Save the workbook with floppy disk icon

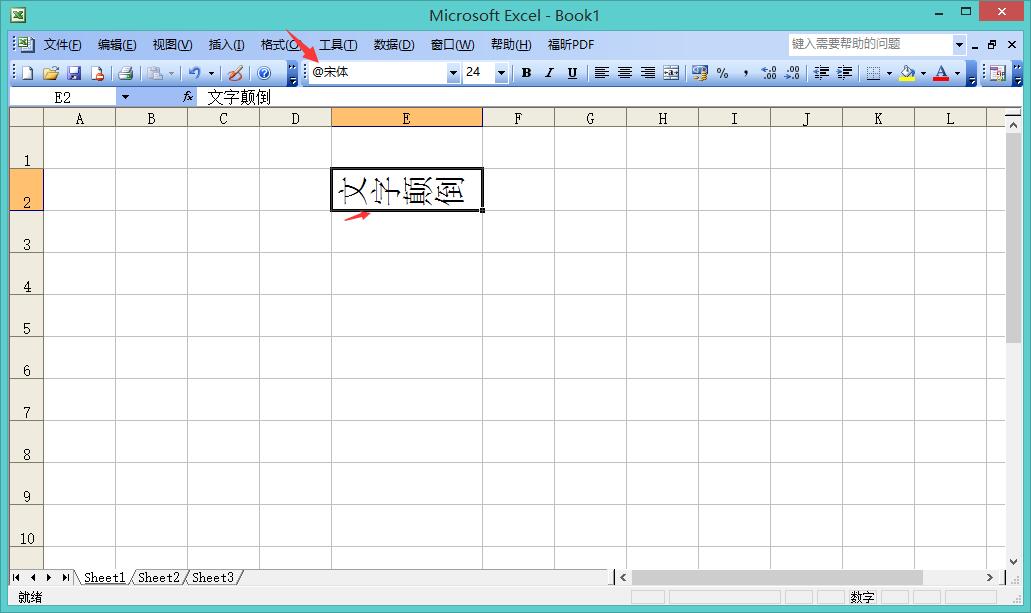(74, 73)
